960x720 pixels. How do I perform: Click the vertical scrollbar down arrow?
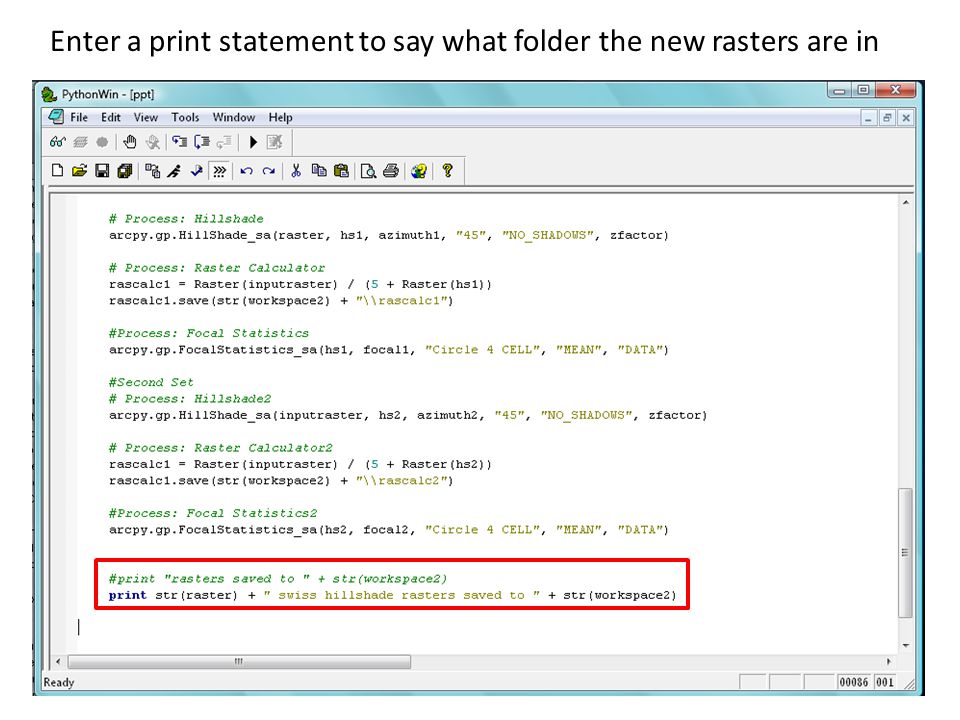click(x=906, y=645)
